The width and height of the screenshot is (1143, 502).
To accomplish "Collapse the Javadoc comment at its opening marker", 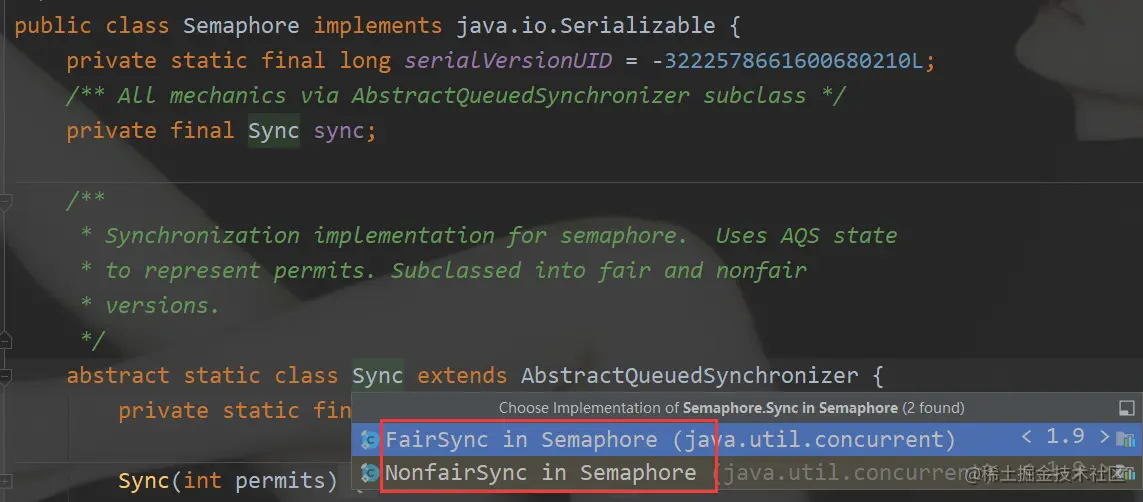I will point(5,200).
